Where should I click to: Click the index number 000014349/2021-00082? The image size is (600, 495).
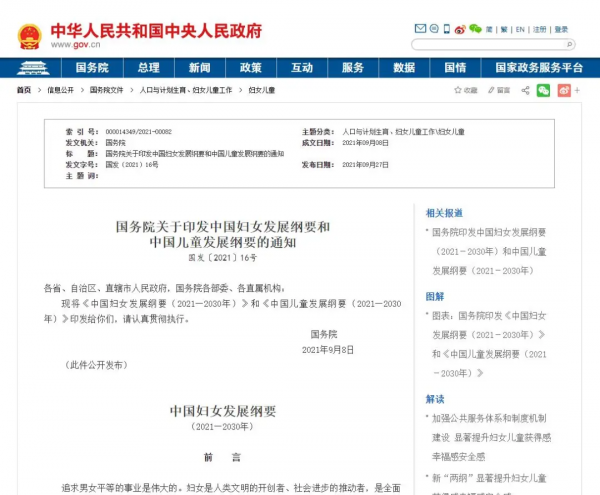139,132
